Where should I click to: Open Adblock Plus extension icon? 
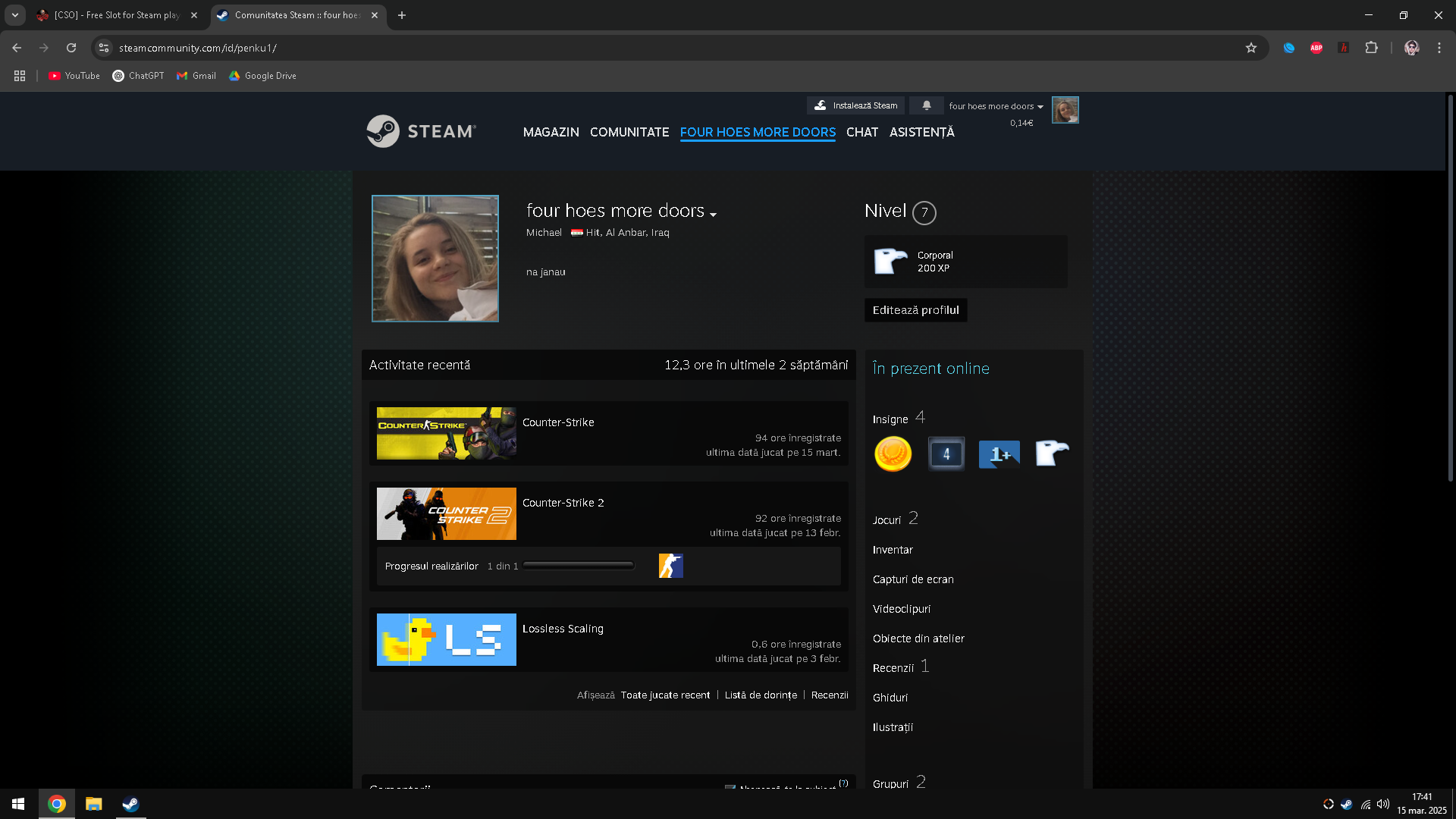coord(1316,48)
